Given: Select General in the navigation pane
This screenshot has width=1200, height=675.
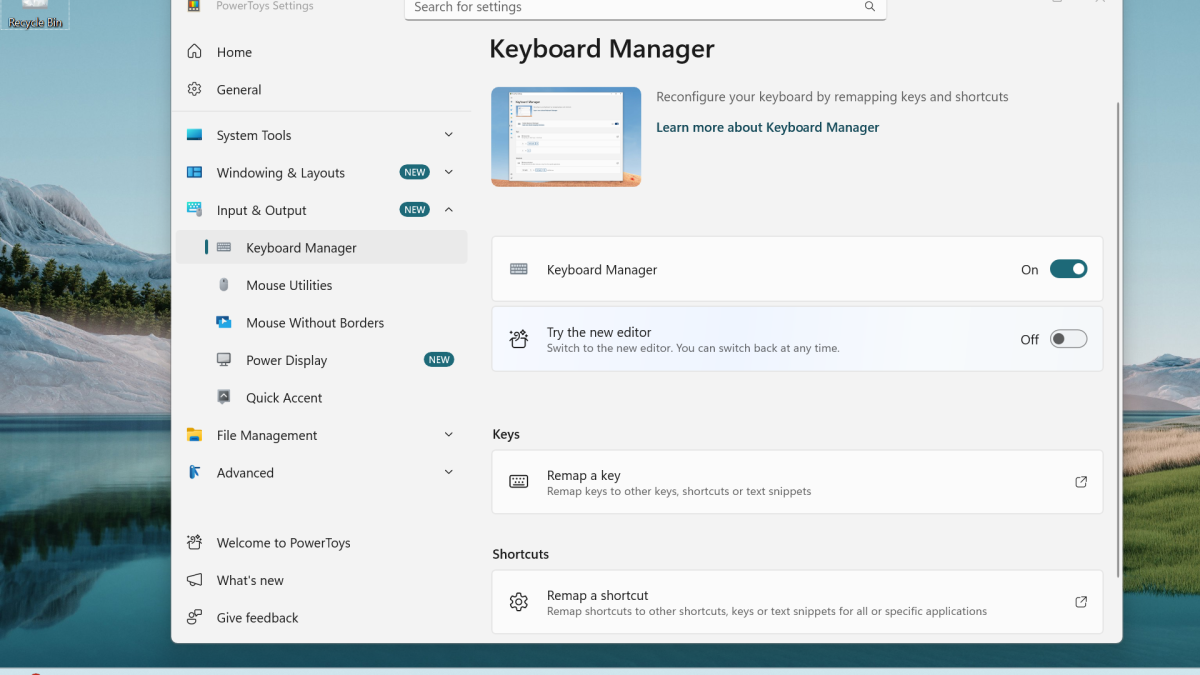Looking at the screenshot, I should point(321,89).
